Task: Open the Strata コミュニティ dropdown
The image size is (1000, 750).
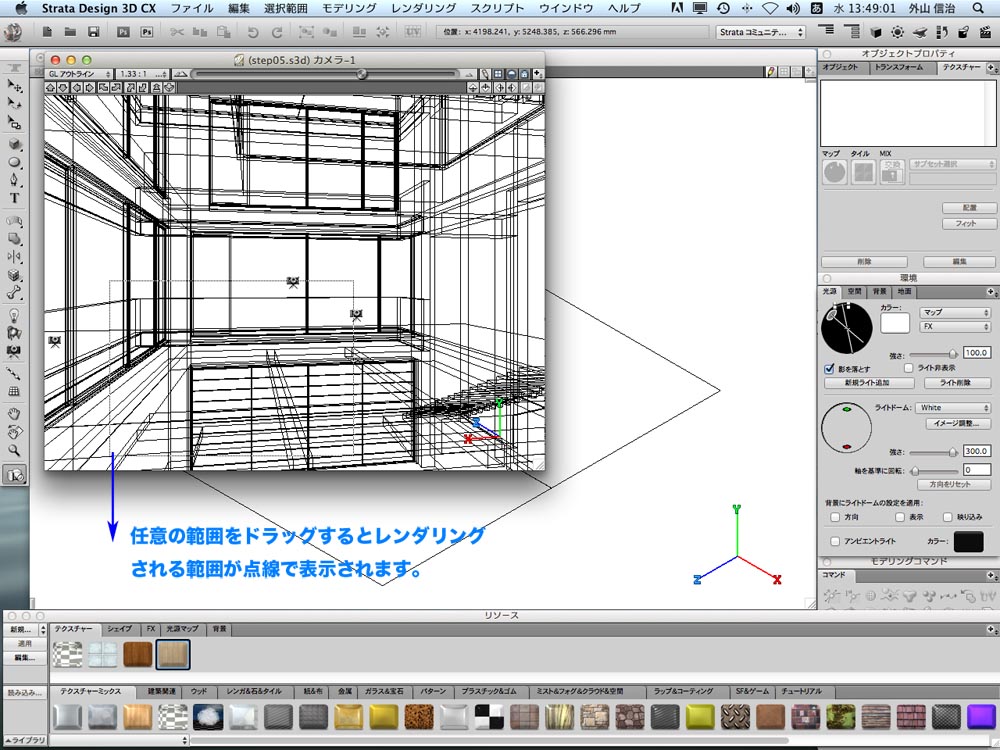Action: tap(761, 32)
